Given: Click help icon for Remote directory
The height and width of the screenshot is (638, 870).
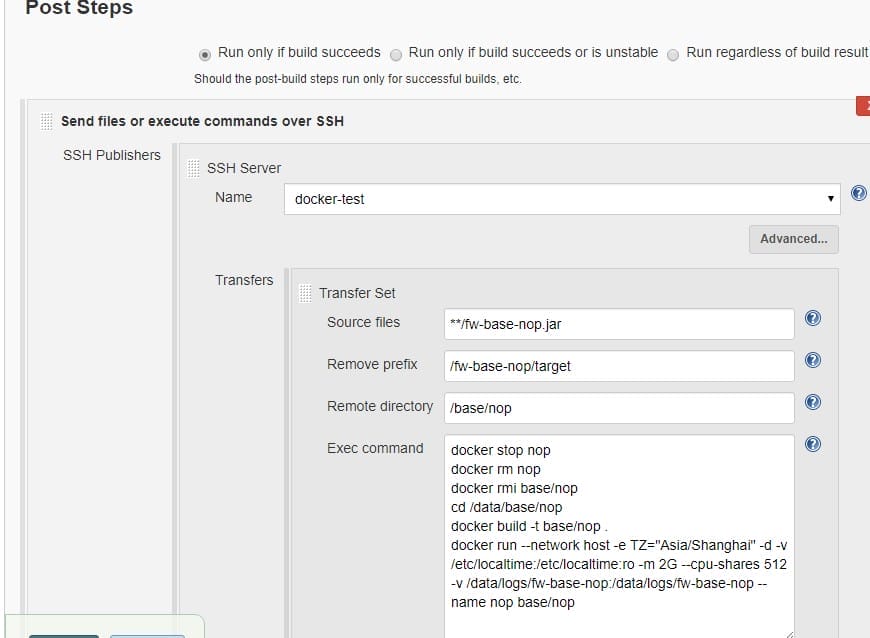Looking at the screenshot, I should click(x=813, y=402).
